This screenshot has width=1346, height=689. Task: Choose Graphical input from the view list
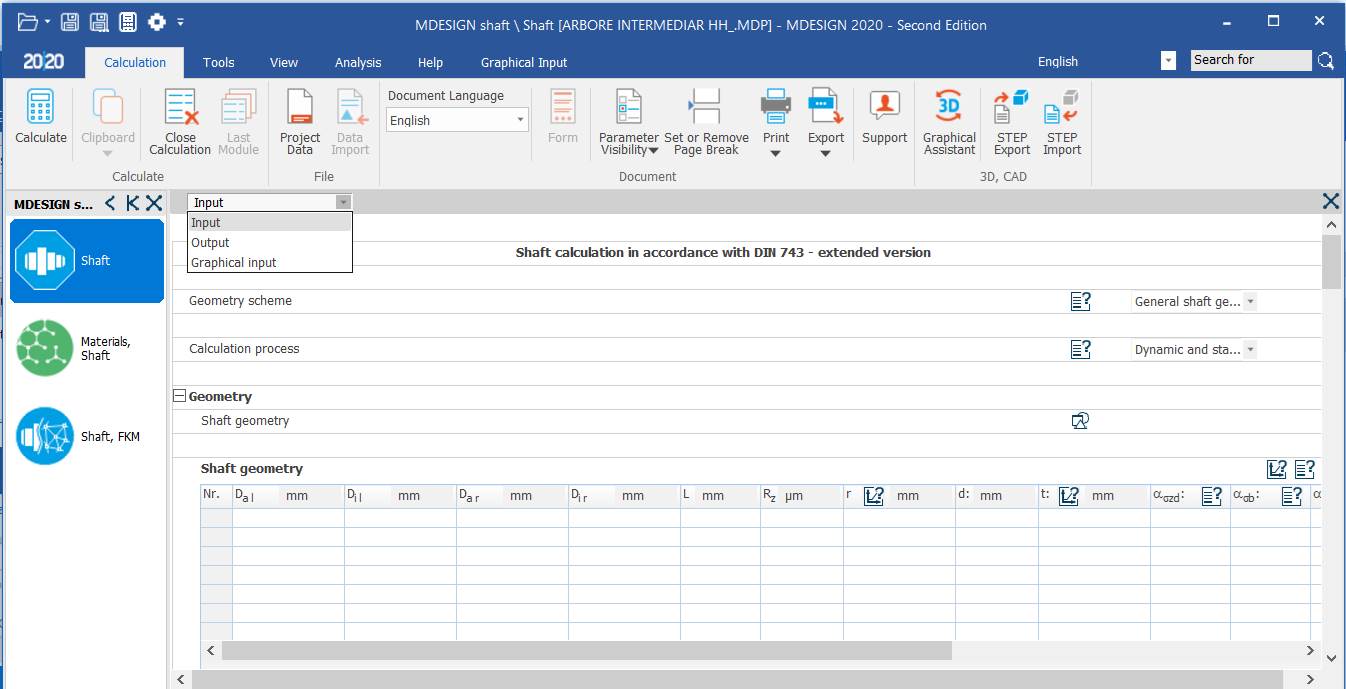(x=270, y=262)
